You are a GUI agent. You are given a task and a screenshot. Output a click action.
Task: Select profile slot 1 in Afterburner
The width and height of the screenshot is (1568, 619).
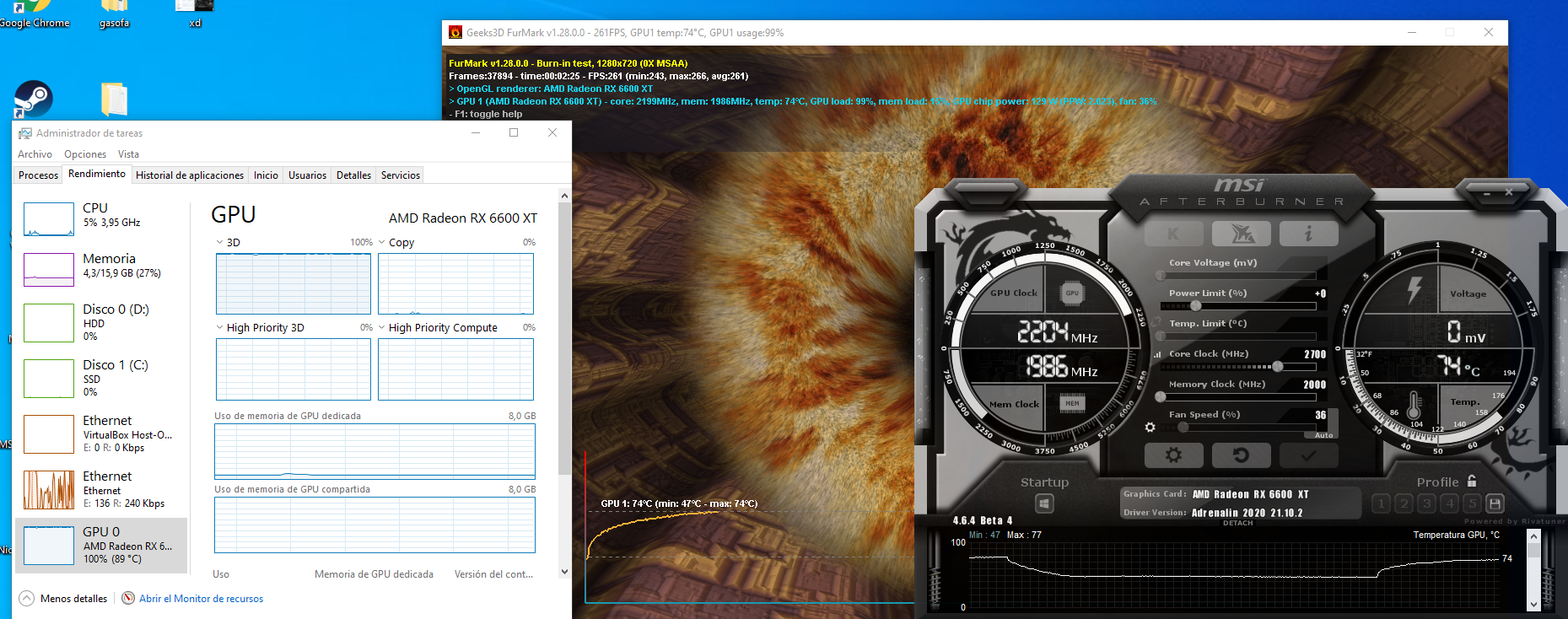(x=1381, y=503)
